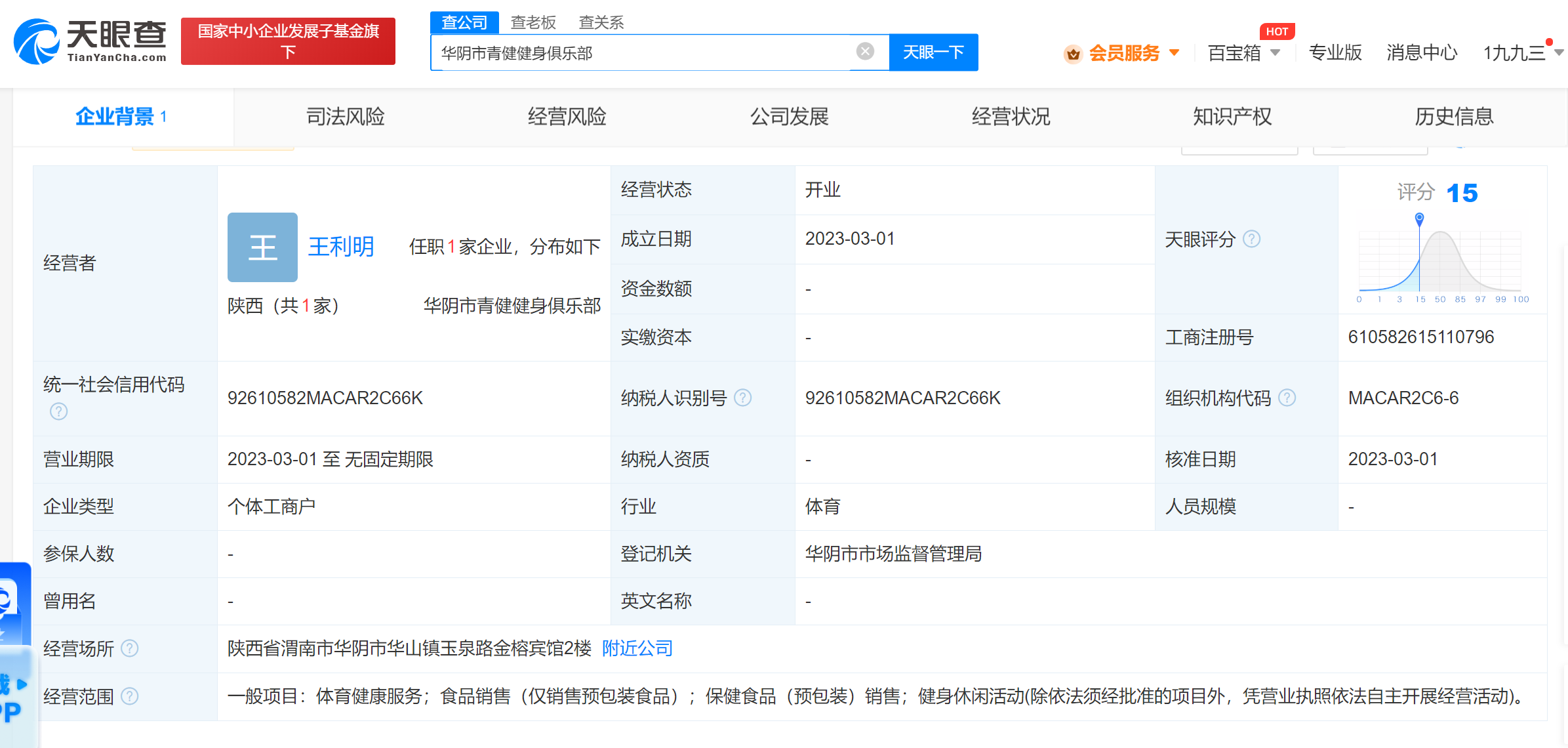
Task: Click the score marker on rating chart
Action: 1419,218
